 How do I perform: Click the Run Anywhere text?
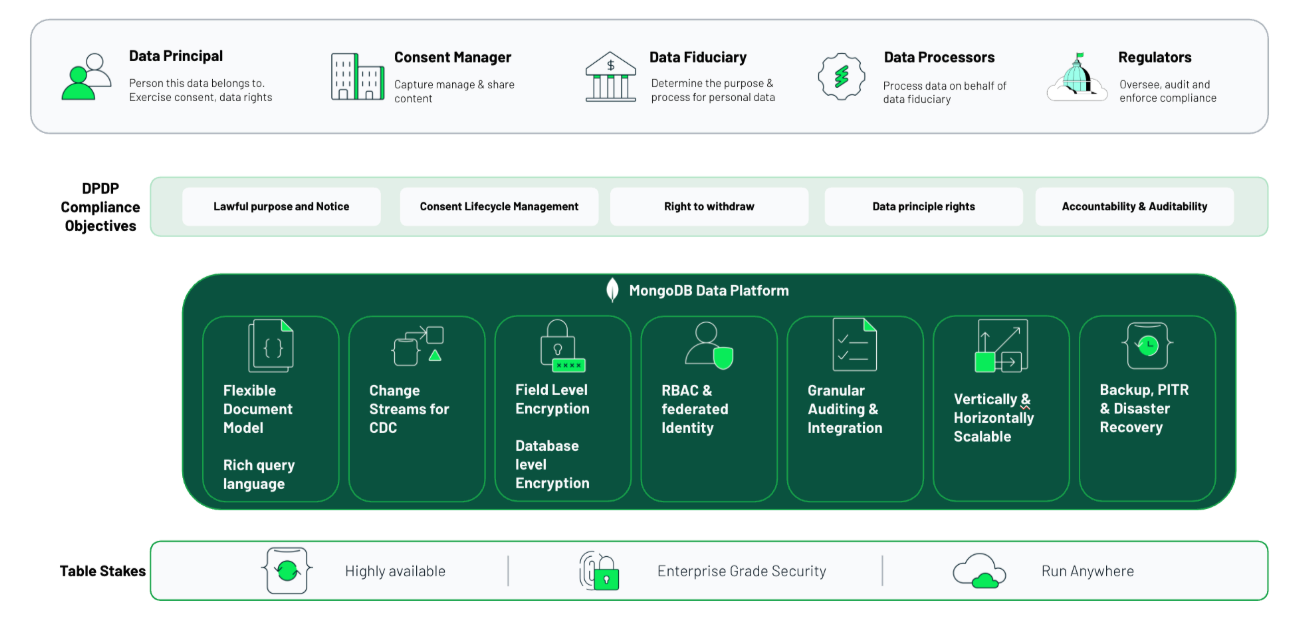pos(1088,571)
